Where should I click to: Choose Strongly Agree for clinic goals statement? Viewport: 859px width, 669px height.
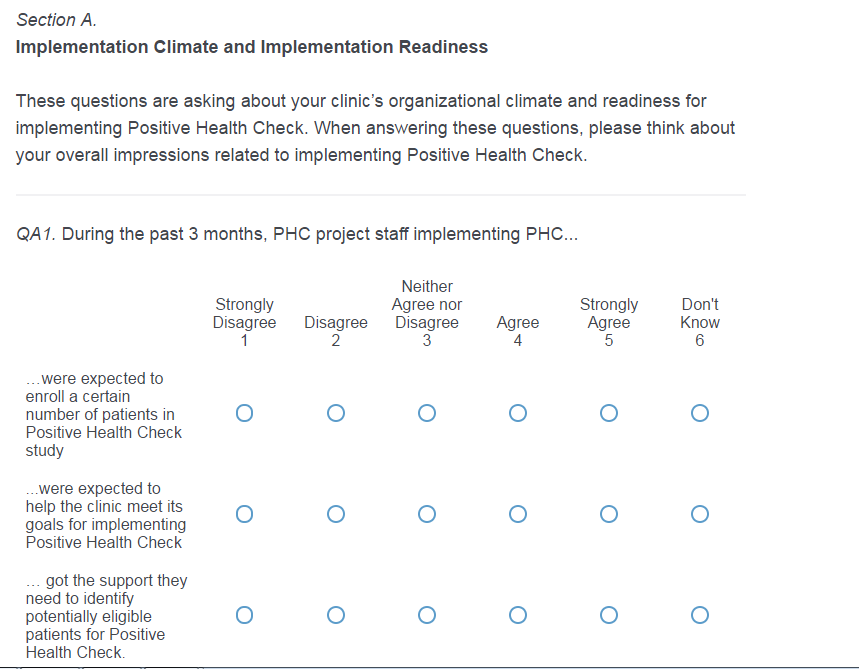pos(609,514)
